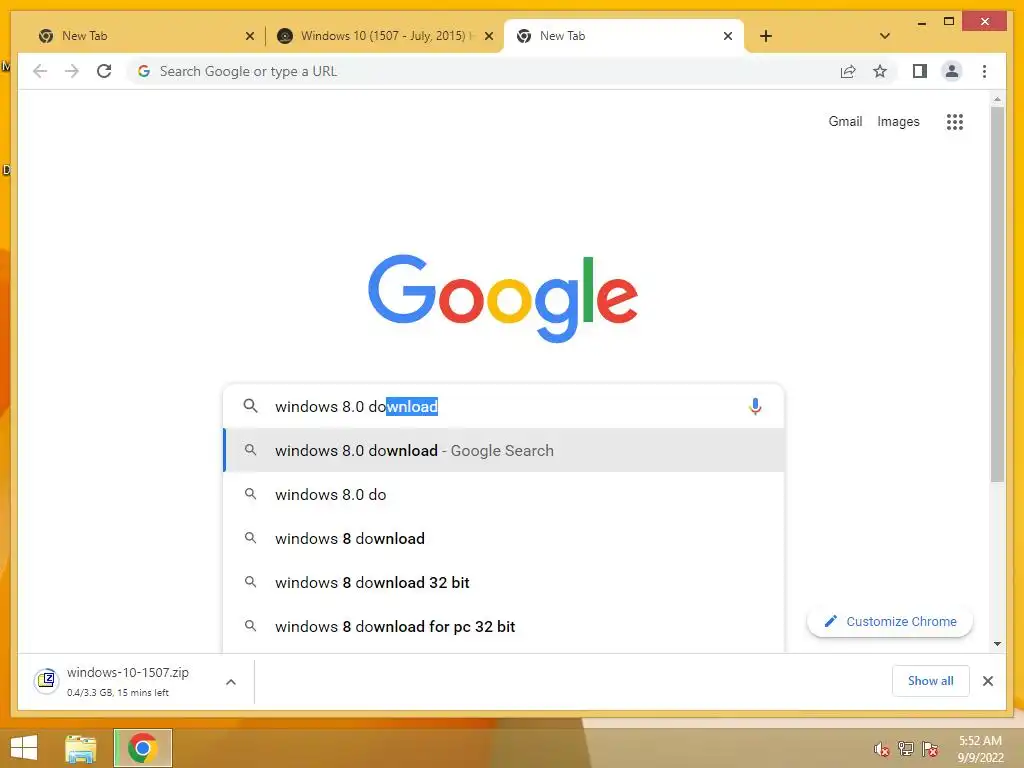Close the active New Tab tab

tap(728, 36)
